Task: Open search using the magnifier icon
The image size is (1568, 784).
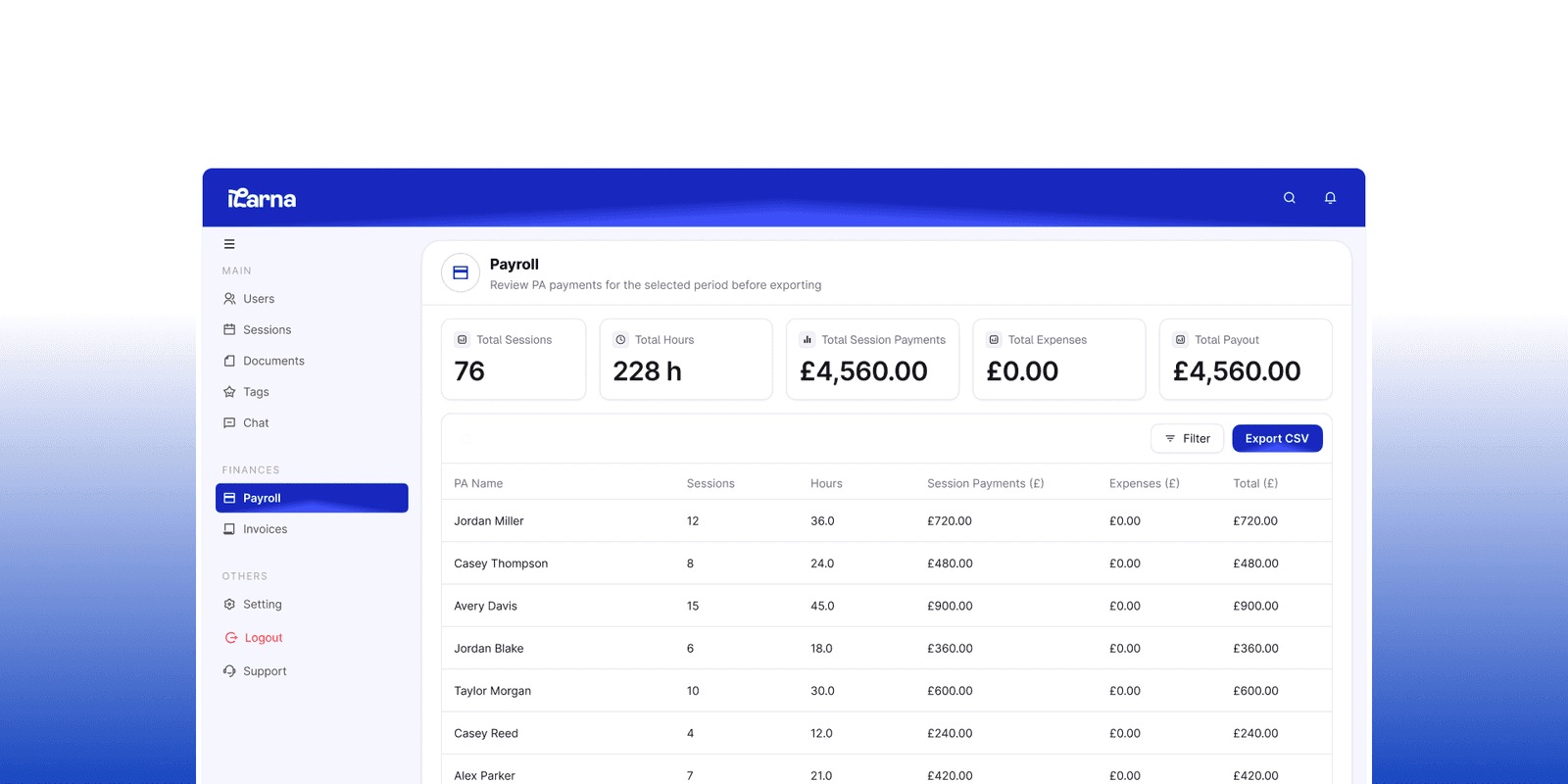Action: tap(1290, 198)
